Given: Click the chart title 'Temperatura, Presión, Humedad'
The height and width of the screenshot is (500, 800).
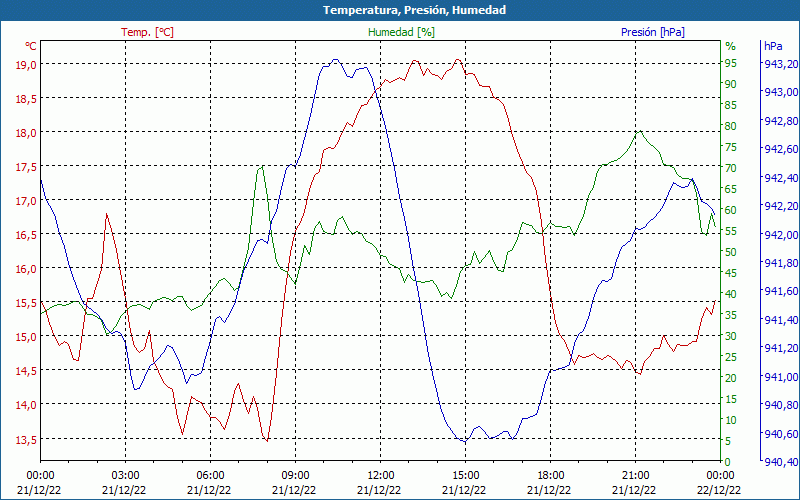Looking at the screenshot, I should [414, 10].
